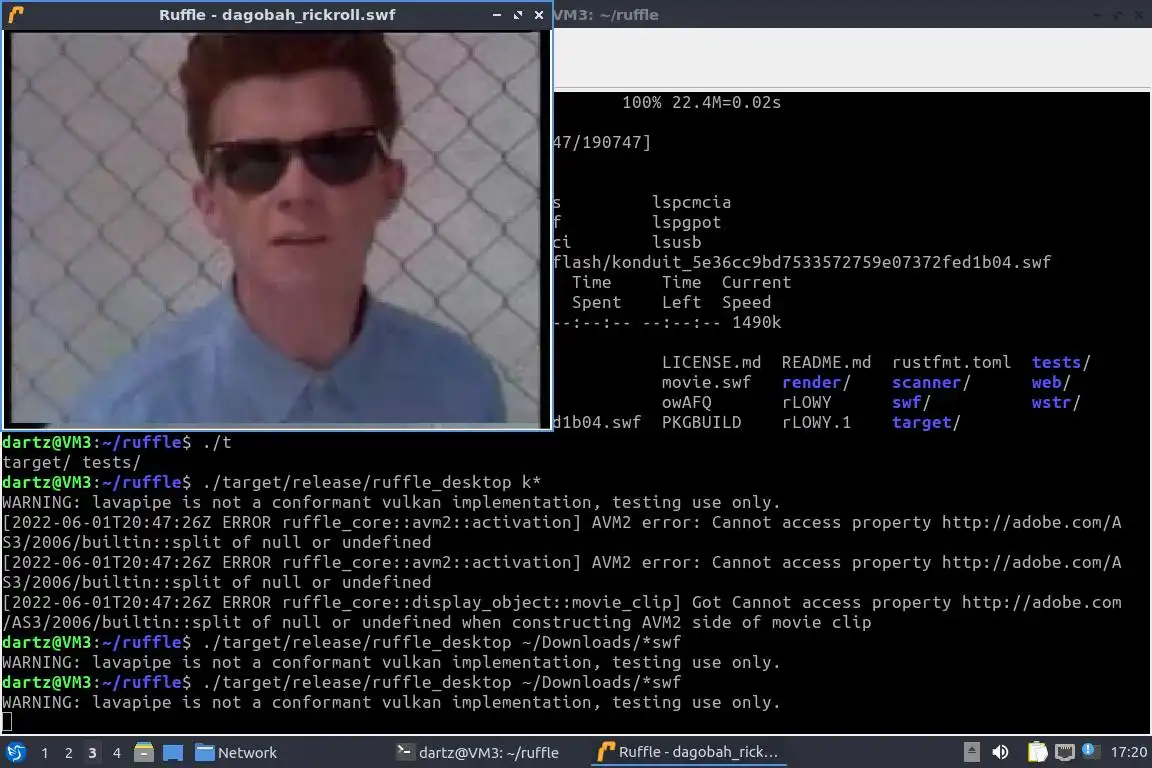This screenshot has height=768, width=1152.
Task: Click the 17:20 clock in the tray
Action: click(1128, 752)
